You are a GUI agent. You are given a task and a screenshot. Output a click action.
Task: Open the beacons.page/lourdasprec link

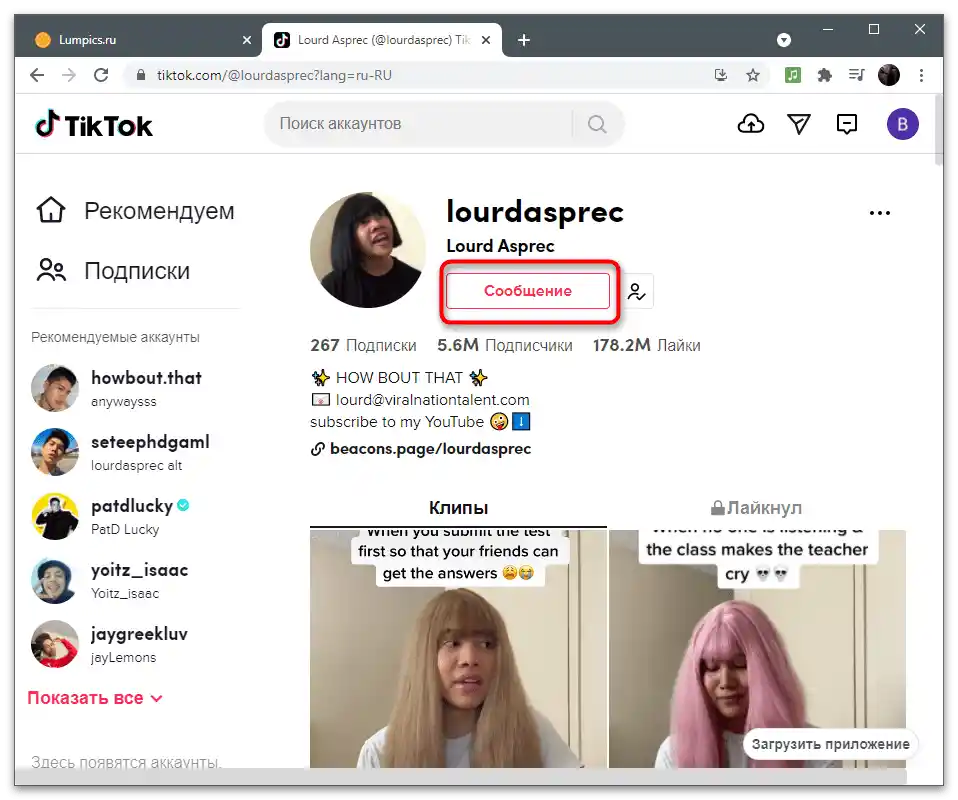point(430,449)
